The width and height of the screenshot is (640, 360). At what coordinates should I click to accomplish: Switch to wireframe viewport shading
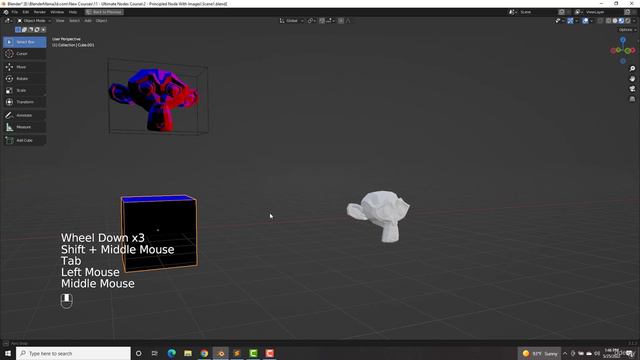[x=609, y=21]
